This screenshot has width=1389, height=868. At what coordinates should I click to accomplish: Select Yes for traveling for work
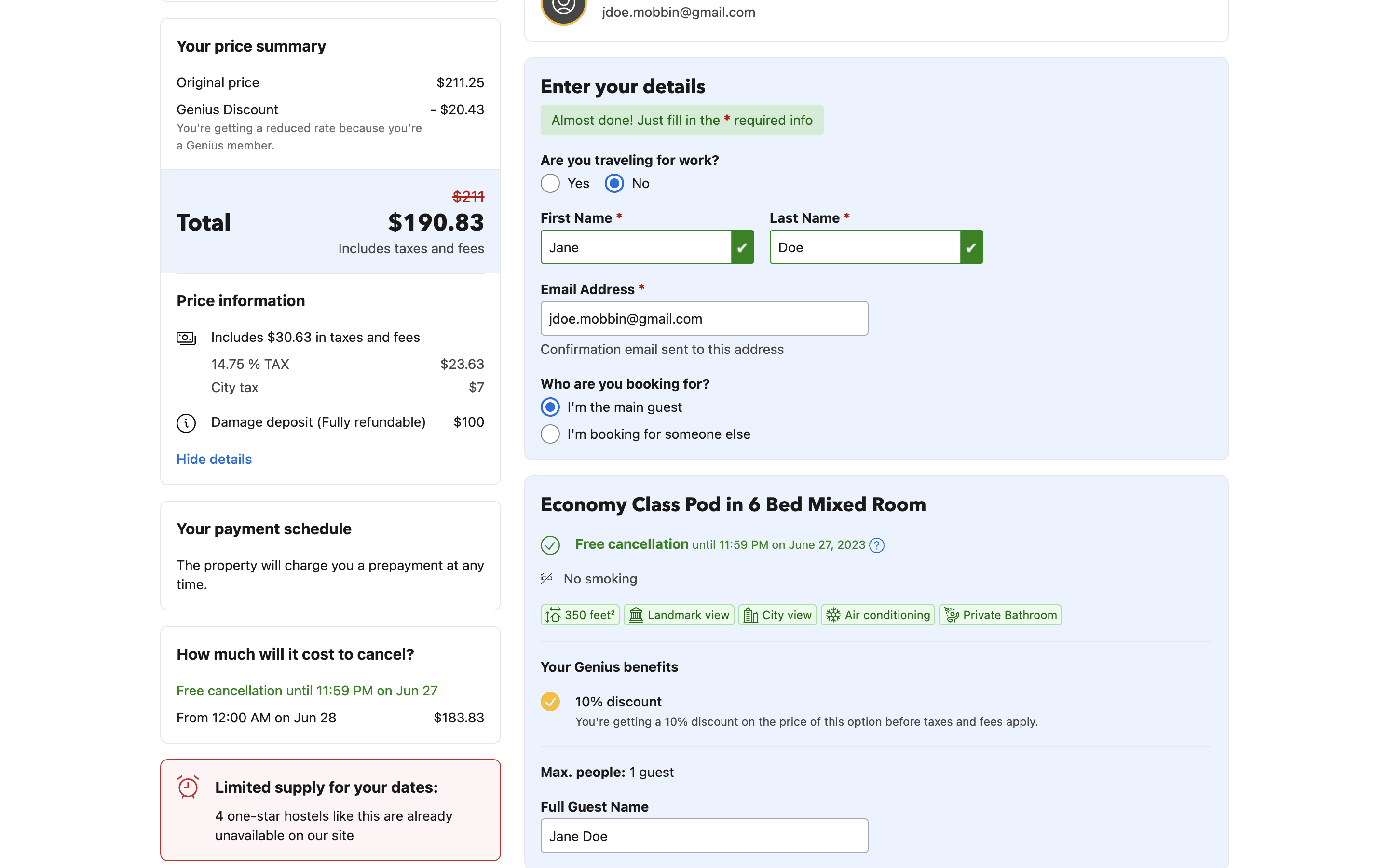(550, 183)
